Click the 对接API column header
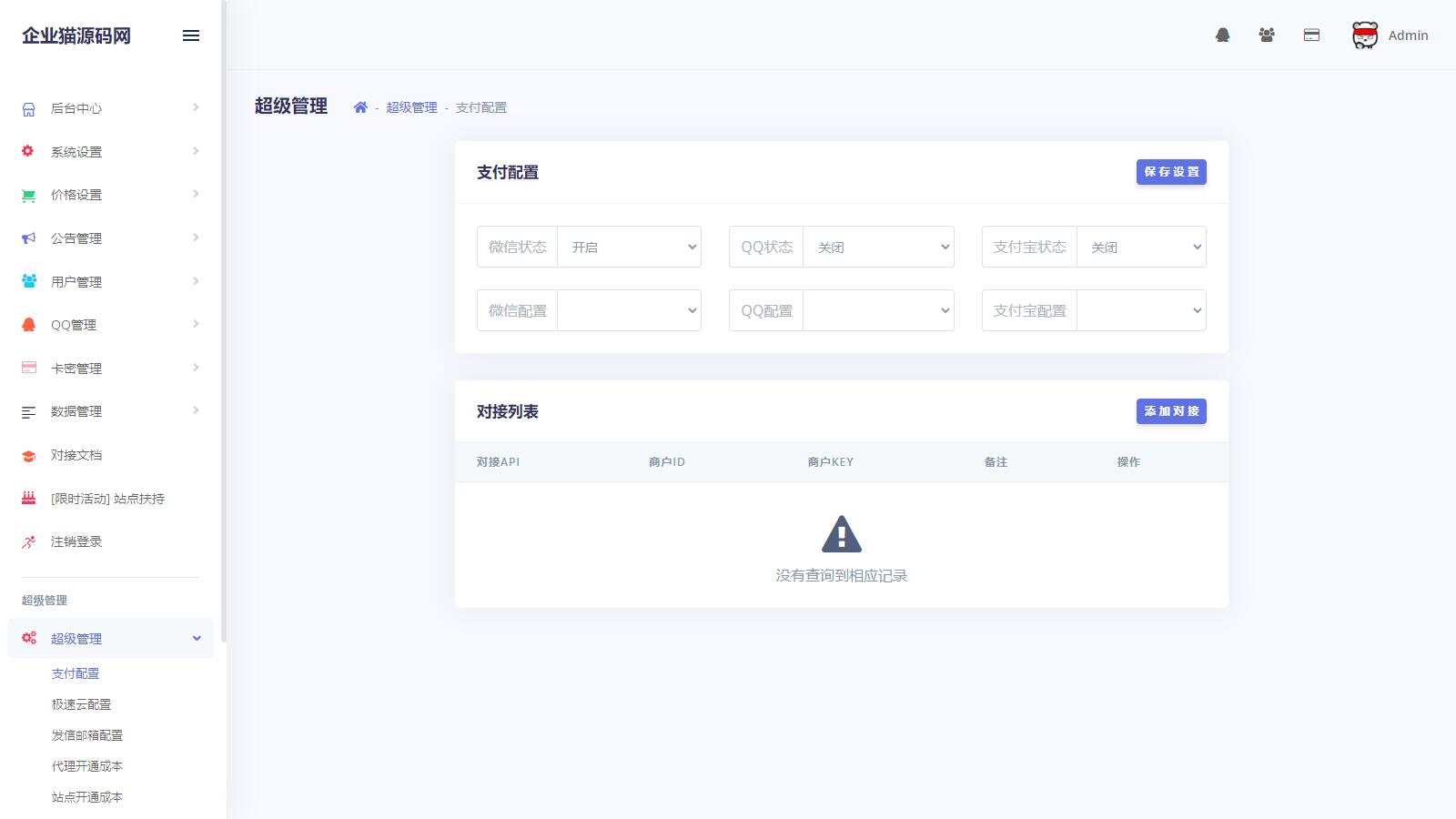Viewport: 1456px width, 819px height. pos(498,462)
